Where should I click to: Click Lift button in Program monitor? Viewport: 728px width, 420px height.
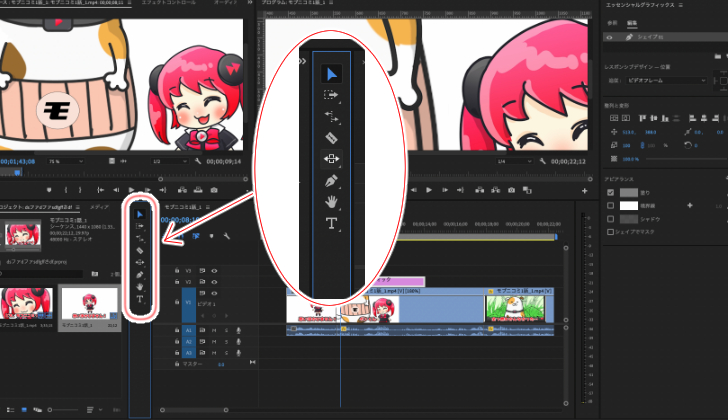pyautogui.click(x=480, y=190)
